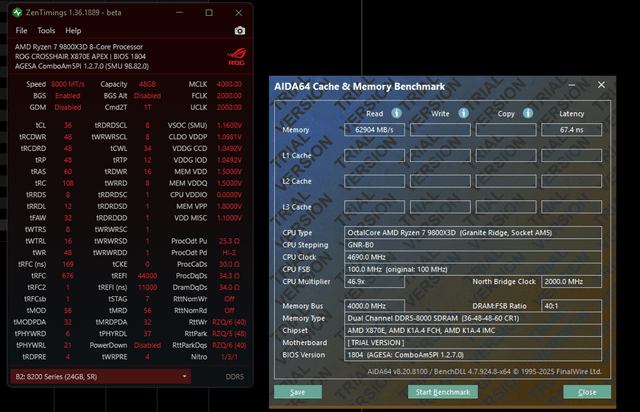The width and height of the screenshot is (640, 412).
Task: Click the Read info icon in AIDA64
Action: tap(396, 113)
